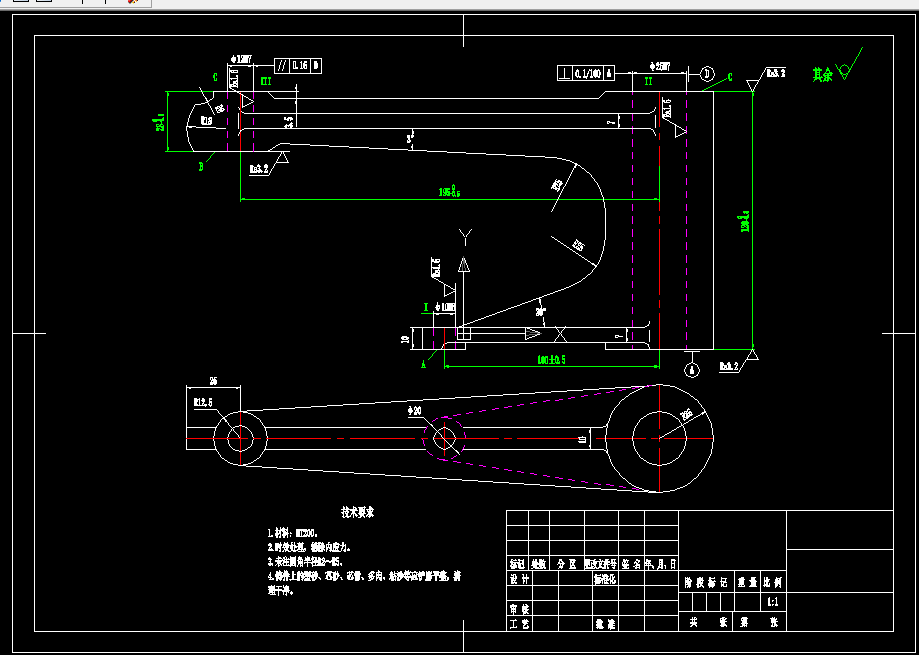Click the green label I
This screenshot has height=655, width=919.
click(x=426, y=306)
